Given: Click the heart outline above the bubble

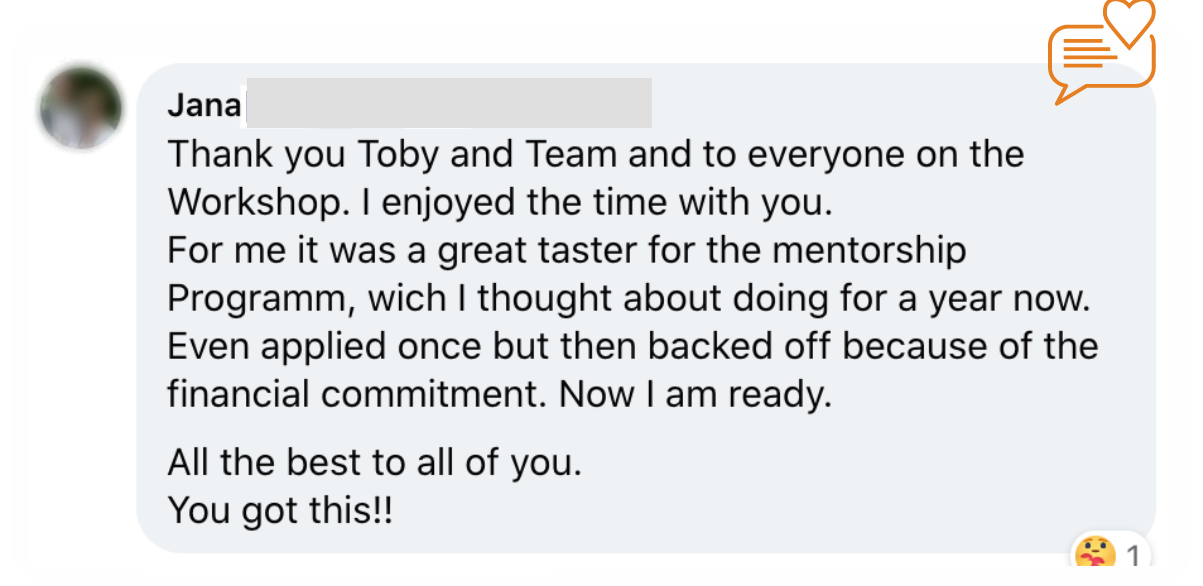Looking at the screenshot, I should (1130, 20).
